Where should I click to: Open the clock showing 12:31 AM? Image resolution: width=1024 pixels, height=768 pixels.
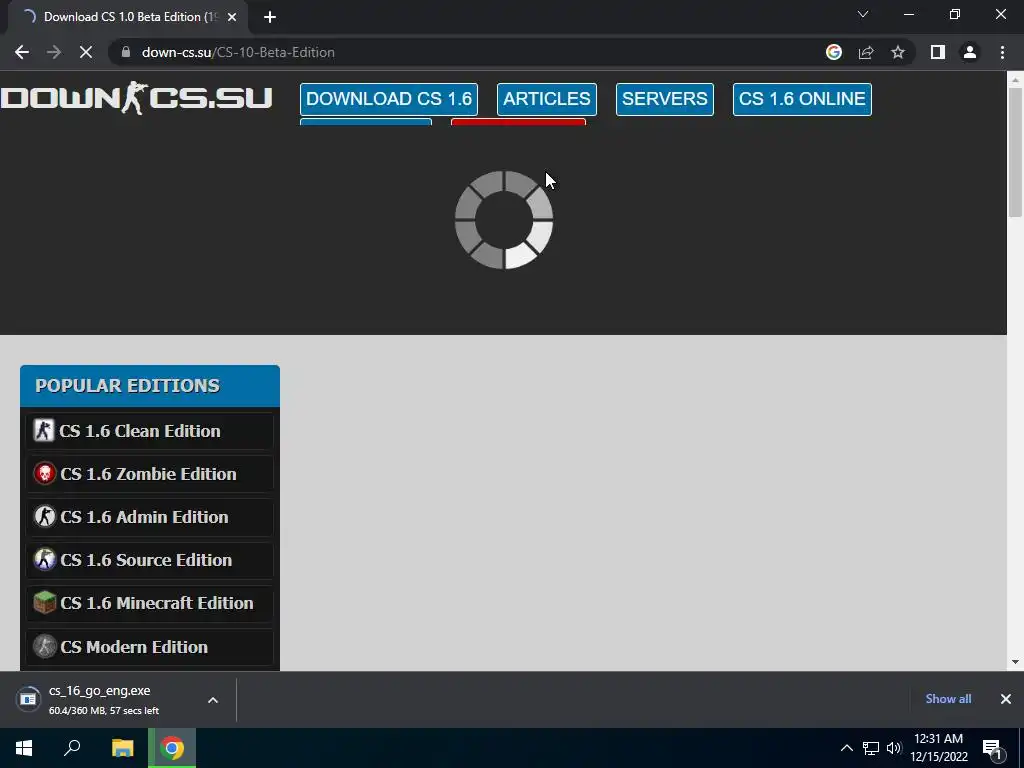pyautogui.click(x=939, y=748)
